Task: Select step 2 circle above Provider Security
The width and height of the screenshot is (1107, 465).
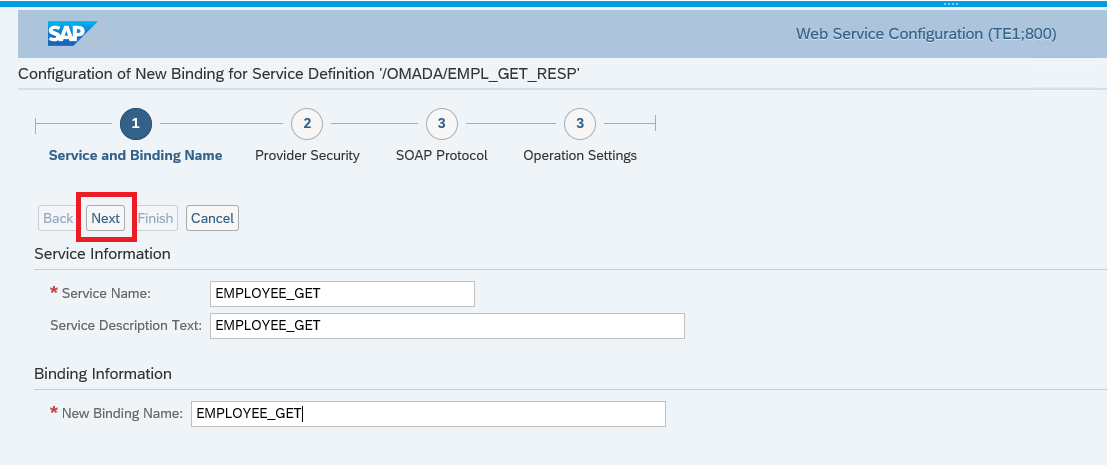Action: pos(307,123)
